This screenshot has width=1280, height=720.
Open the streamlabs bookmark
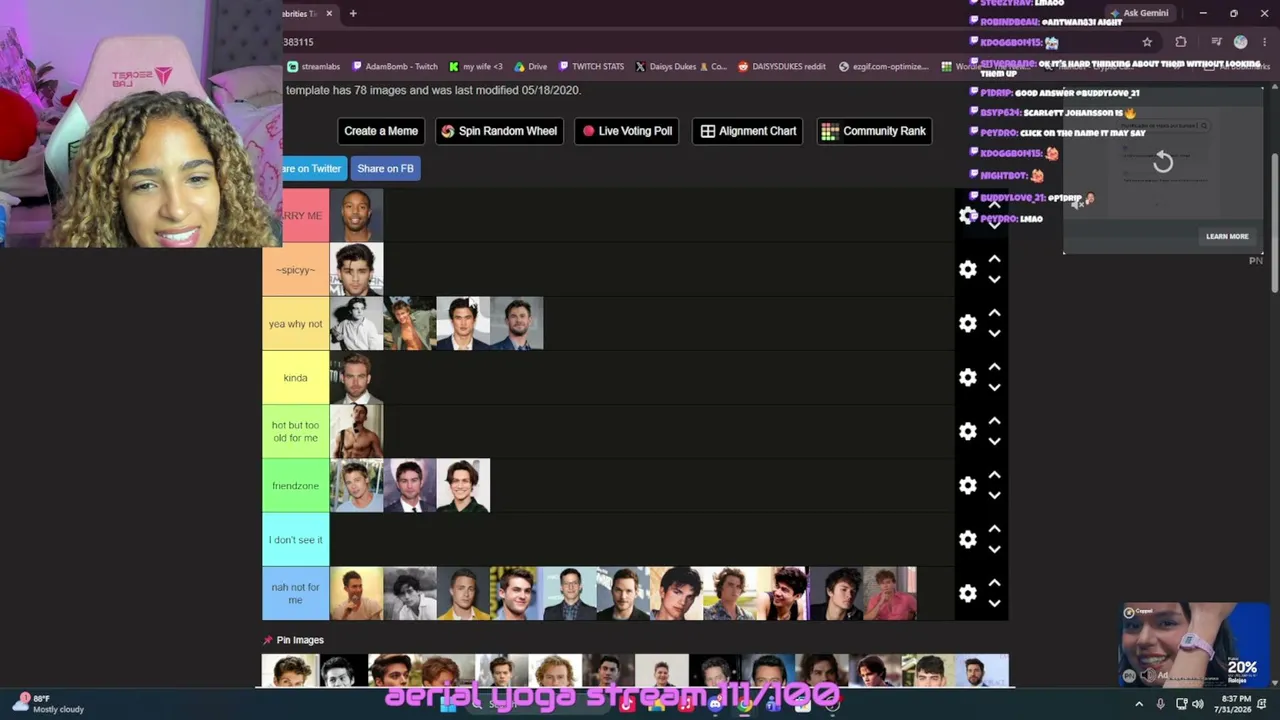pos(314,67)
